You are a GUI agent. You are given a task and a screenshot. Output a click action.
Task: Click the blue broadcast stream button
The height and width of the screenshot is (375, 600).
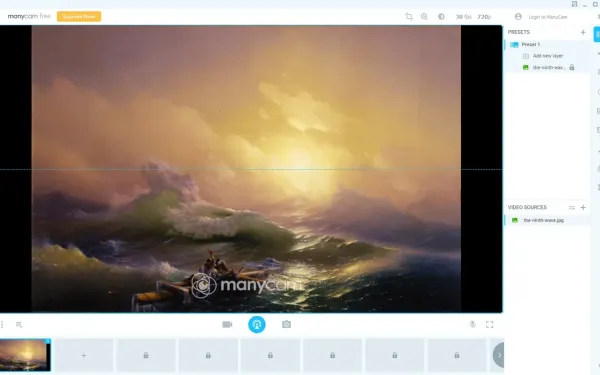(257, 324)
